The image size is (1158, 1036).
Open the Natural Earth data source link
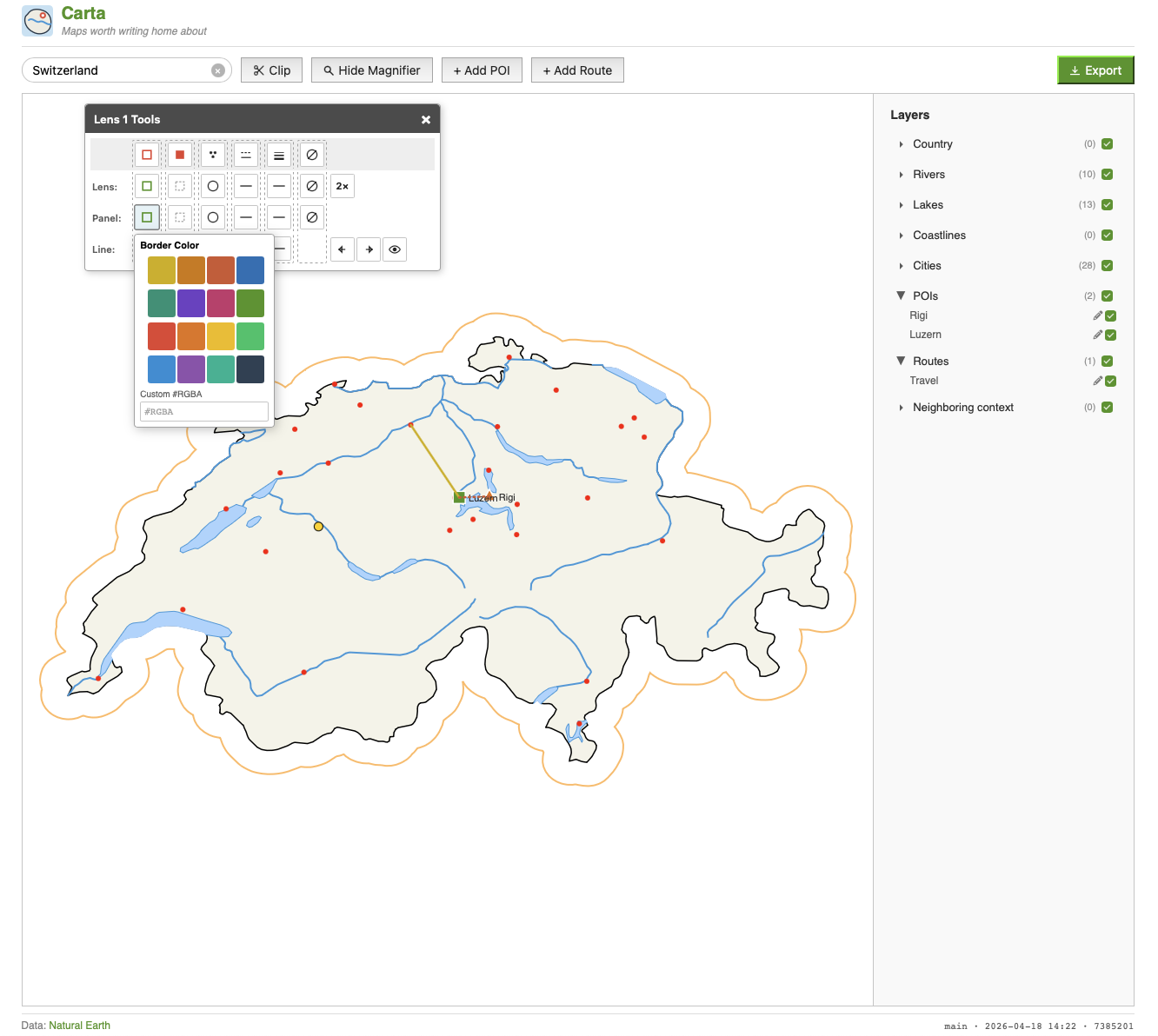pos(79,1026)
